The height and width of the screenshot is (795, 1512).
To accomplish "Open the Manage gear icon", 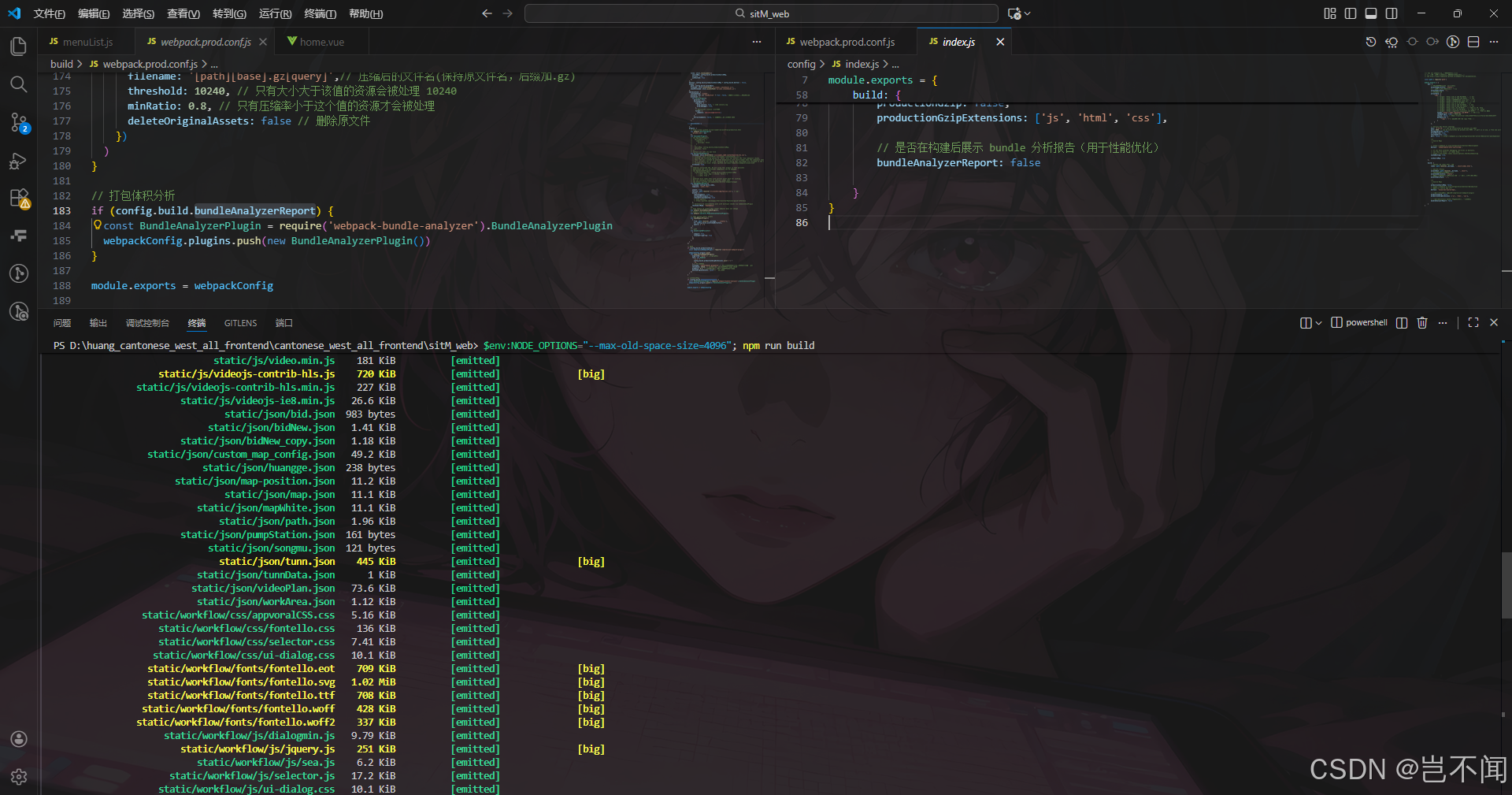I will pyautogui.click(x=19, y=777).
